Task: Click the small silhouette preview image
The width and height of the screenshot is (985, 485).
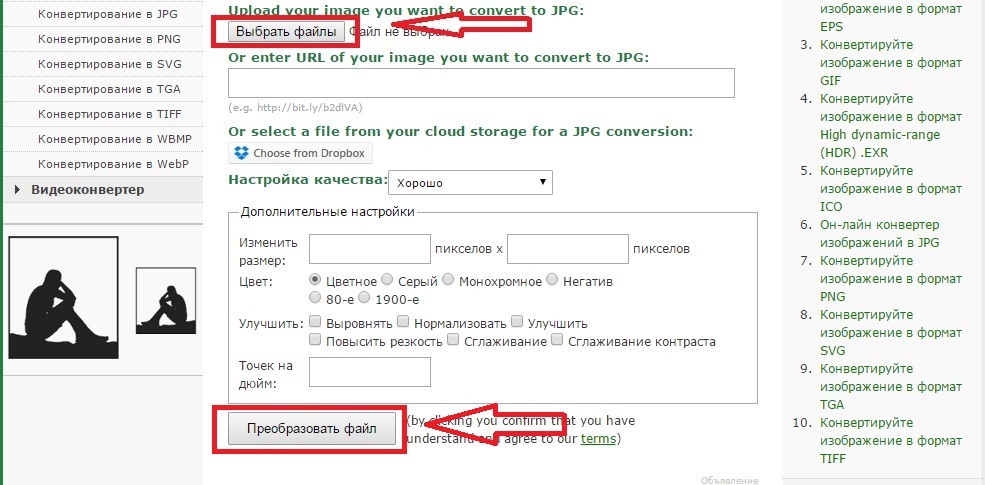Action: click(165, 300)
